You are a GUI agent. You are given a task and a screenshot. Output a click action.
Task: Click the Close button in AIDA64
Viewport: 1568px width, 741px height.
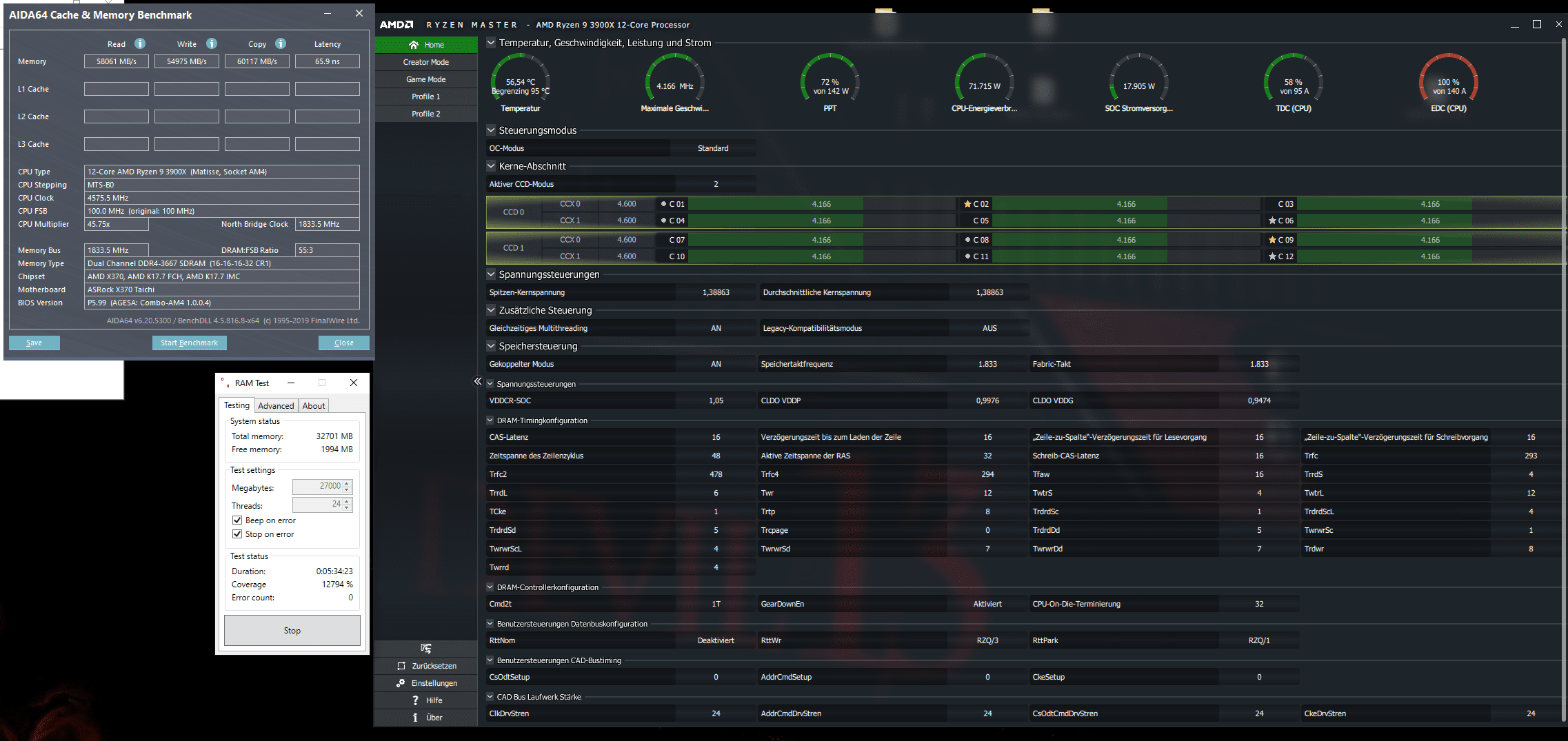pyautogui.click(x=344, y=343)
